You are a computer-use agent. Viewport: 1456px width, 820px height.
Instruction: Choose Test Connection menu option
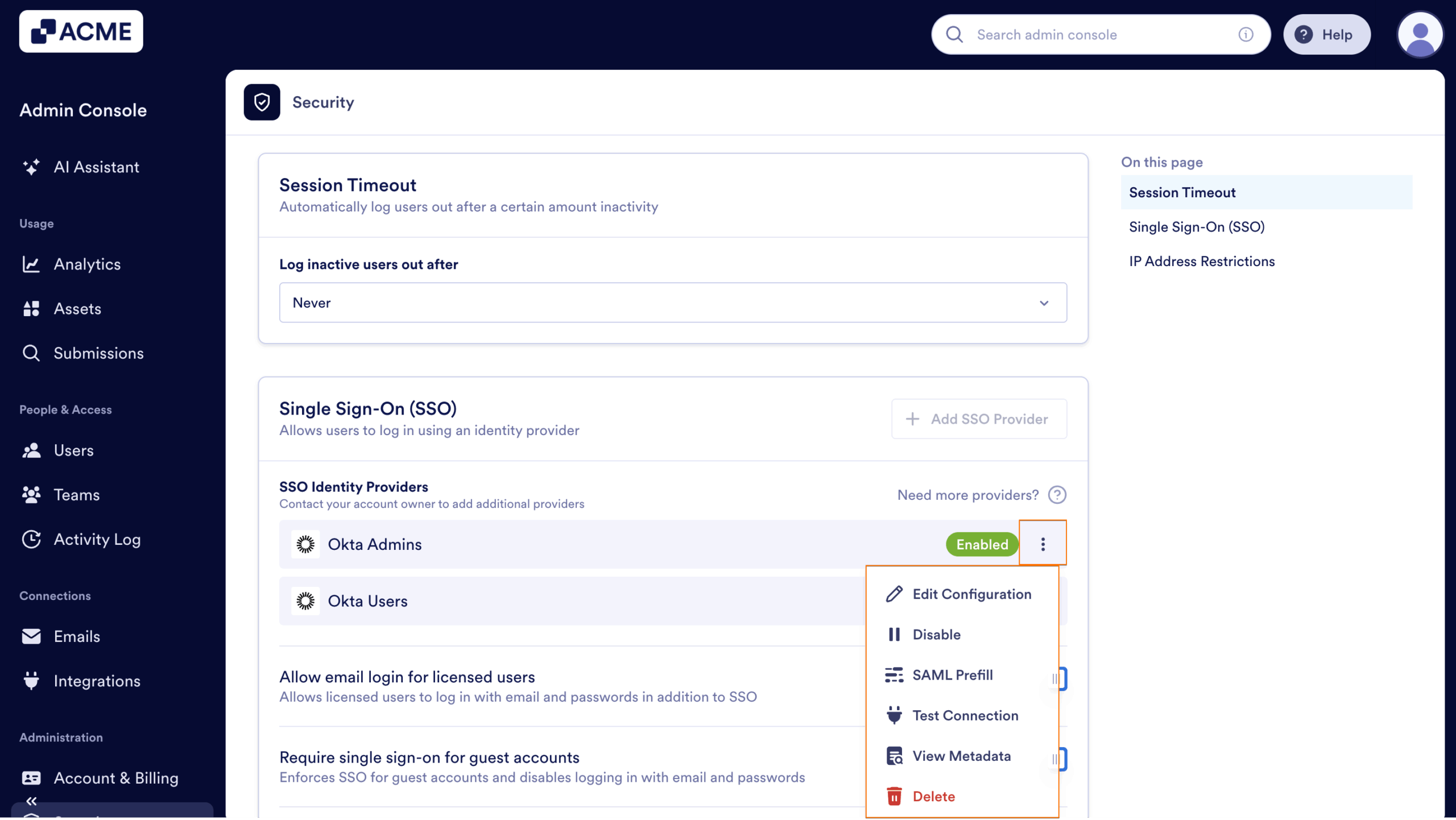coord(962,715)
